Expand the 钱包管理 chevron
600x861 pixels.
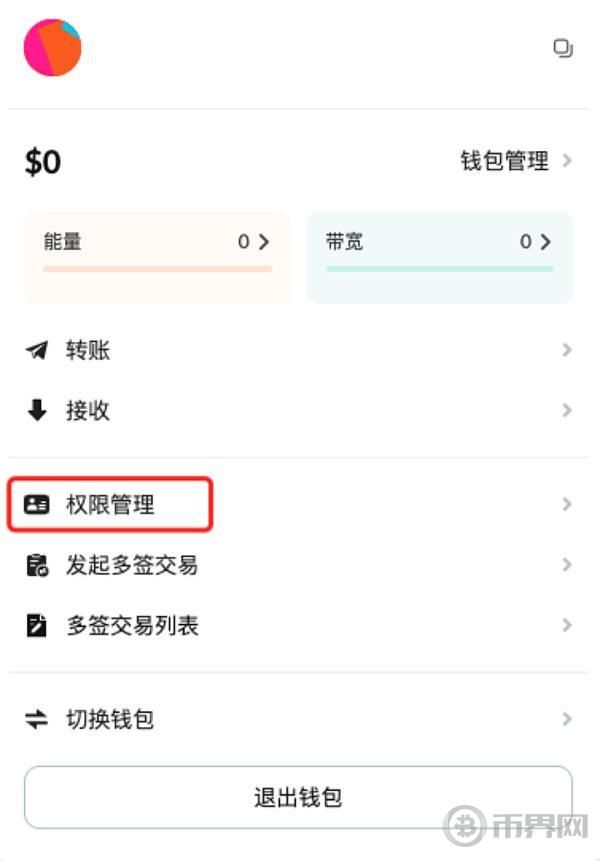tap(567, 161)
